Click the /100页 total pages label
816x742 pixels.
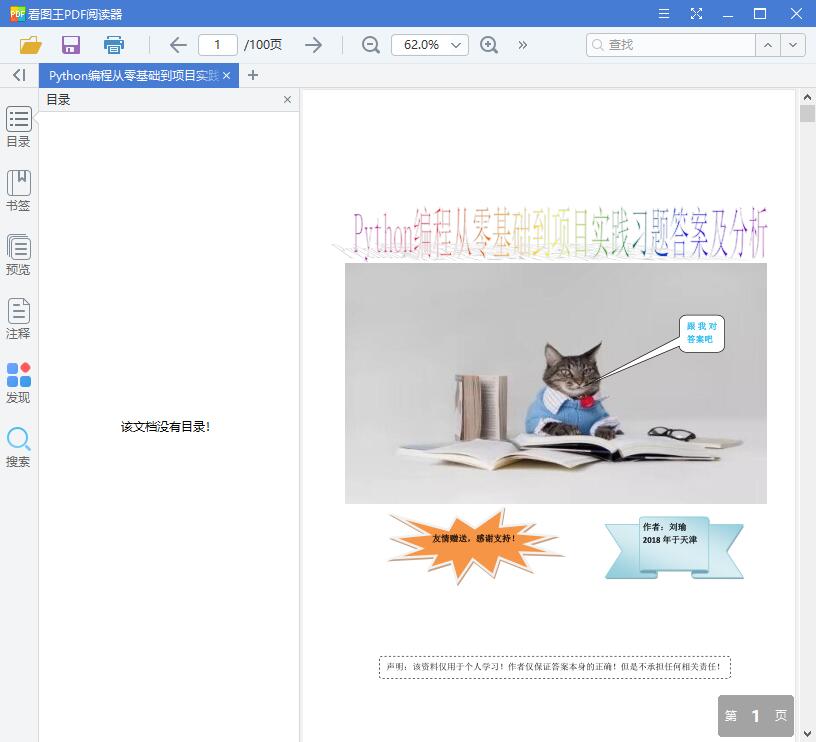pyautogui.click(x=263, y=45)
